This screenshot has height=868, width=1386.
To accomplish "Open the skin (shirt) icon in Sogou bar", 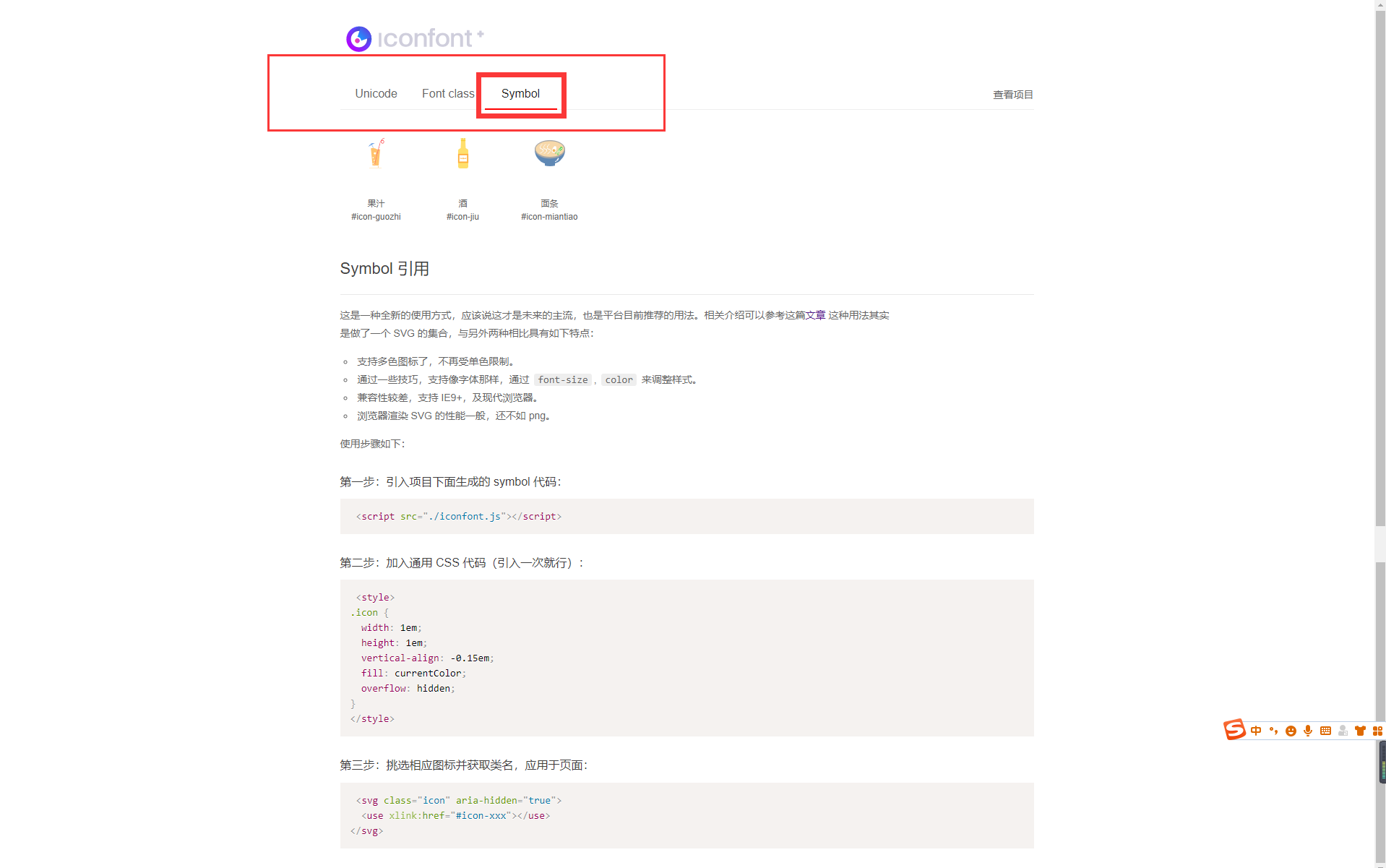I will (1360, 731).
